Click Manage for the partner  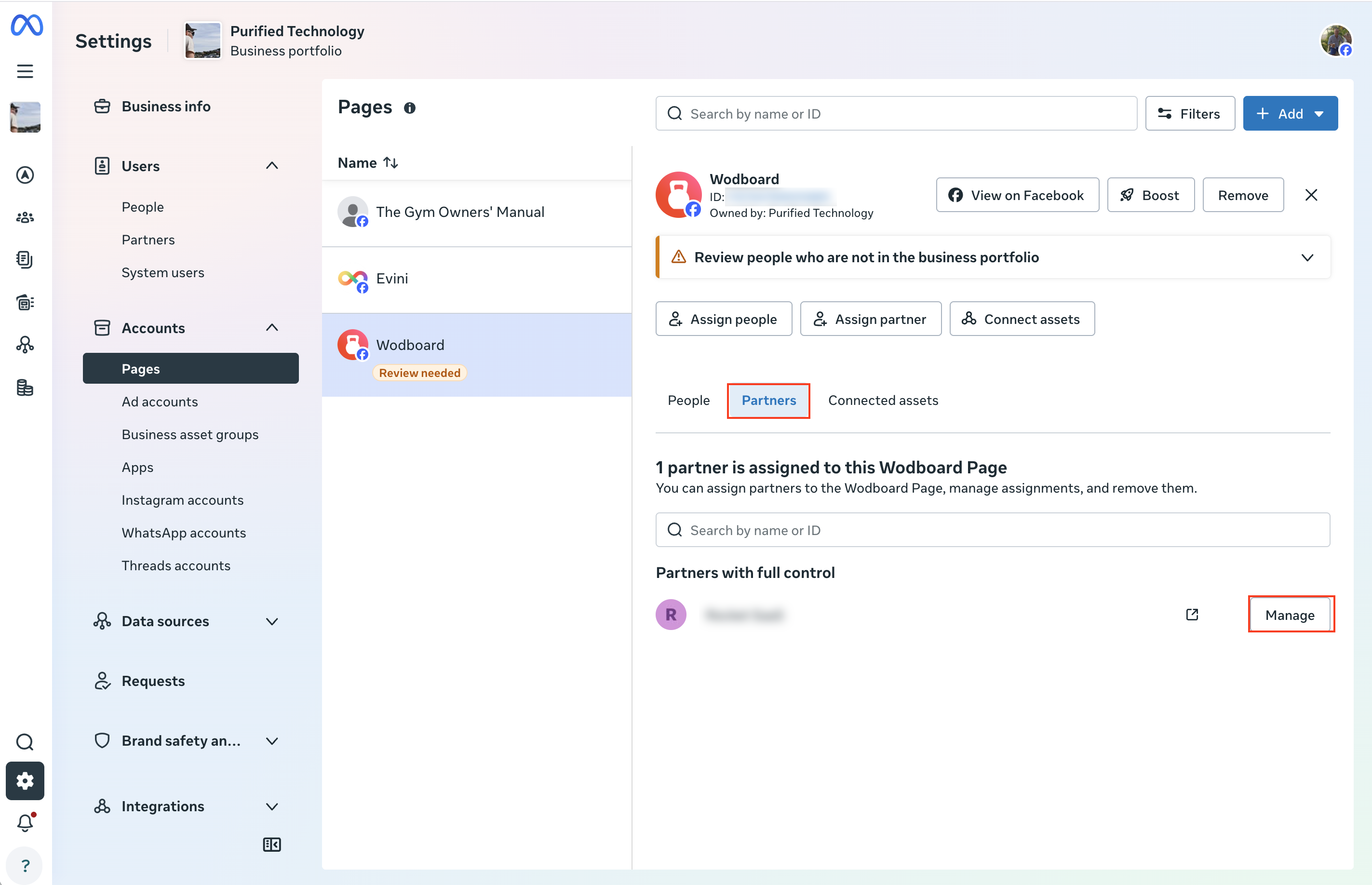[x=1290, y=614]
